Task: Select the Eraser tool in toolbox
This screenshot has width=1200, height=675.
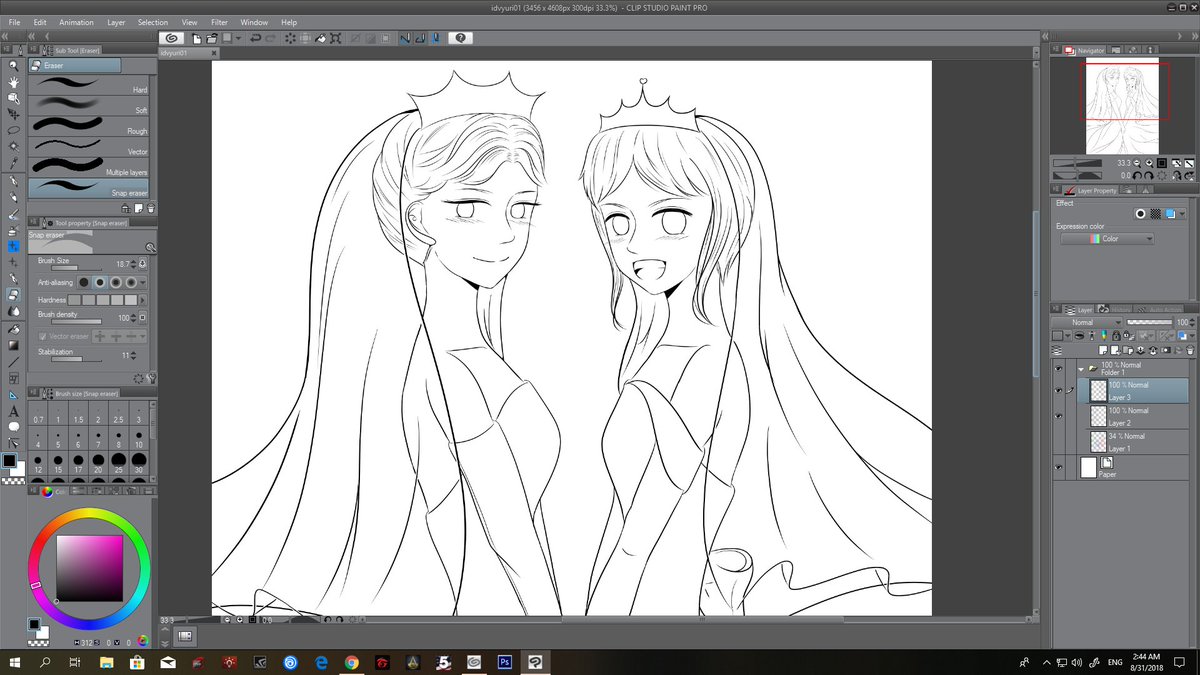Action: tap(14, 295)
